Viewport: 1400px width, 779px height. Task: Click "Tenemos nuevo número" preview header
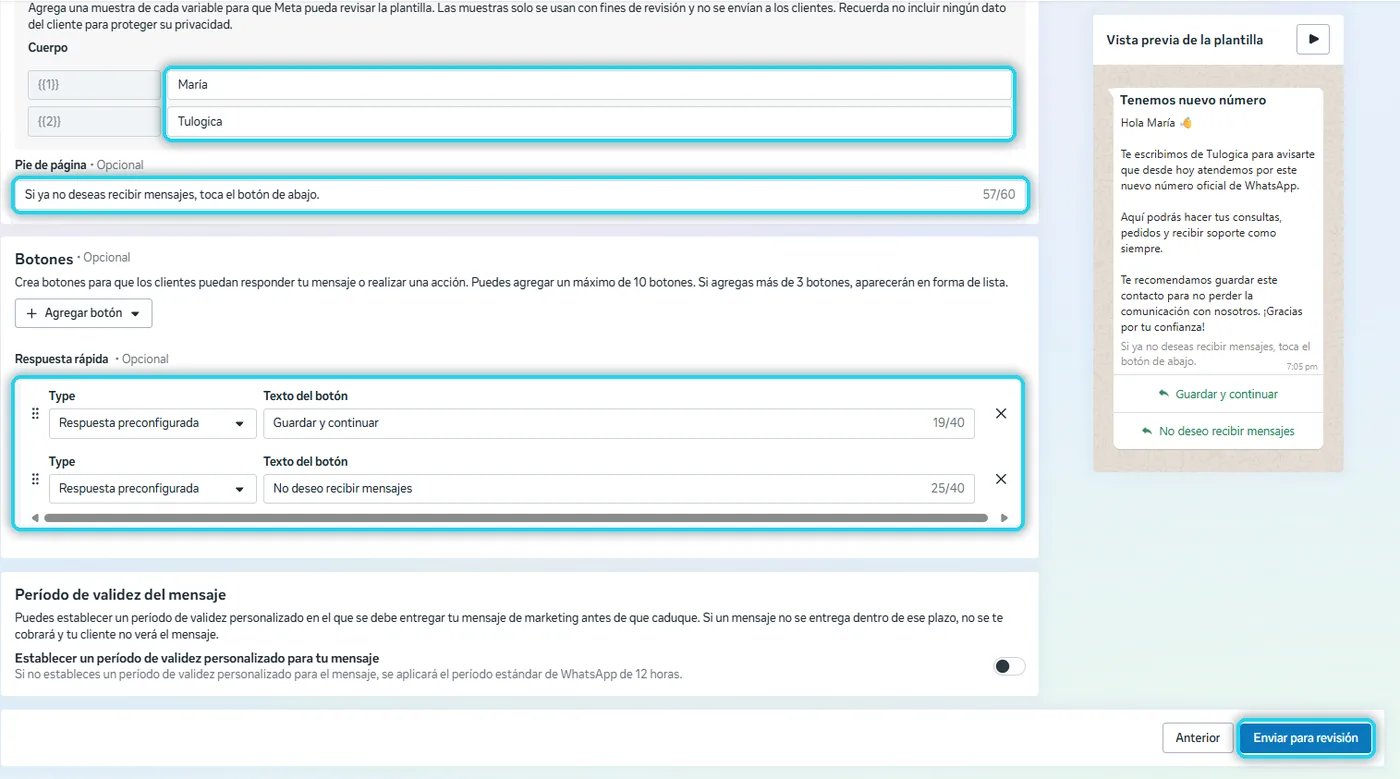pos(1193,100)
